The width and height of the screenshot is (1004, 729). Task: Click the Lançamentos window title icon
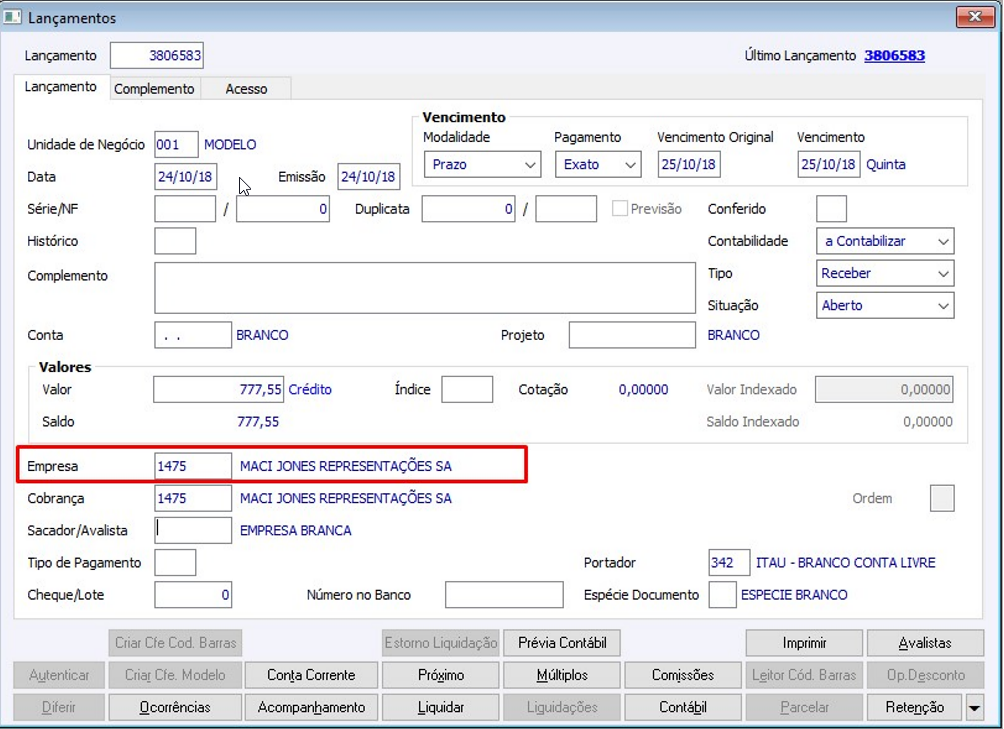[12, 17]
